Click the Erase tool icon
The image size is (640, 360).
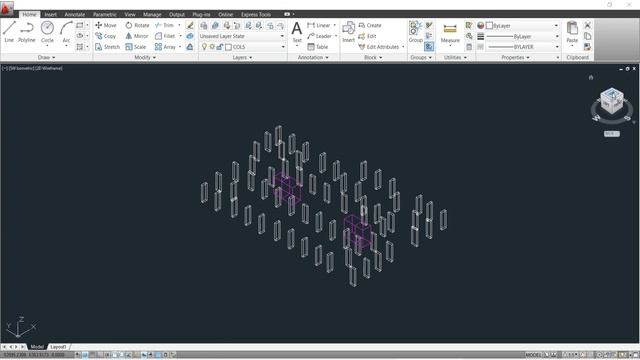(x=190, y=25)
